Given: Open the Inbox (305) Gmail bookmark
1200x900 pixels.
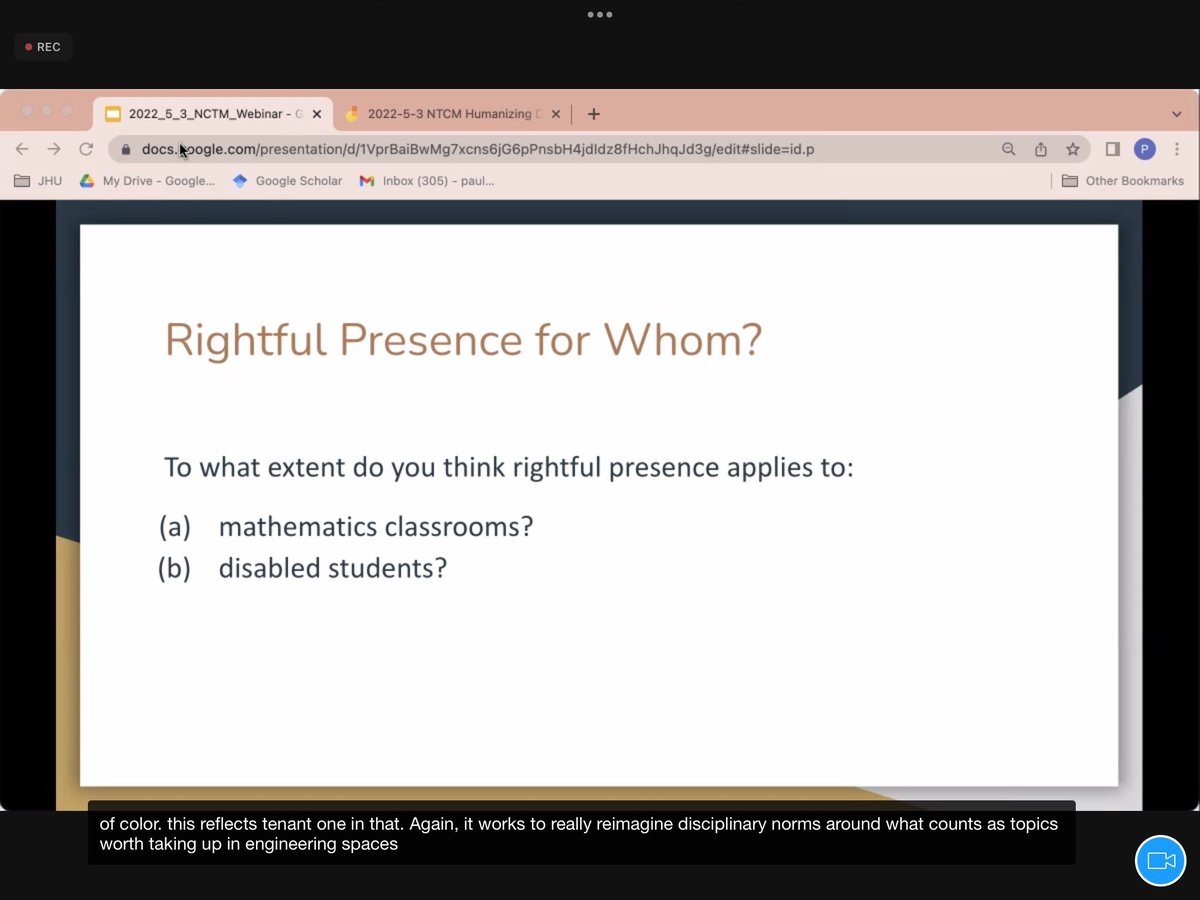Looking at the screenshot, I should pos(427,181).
